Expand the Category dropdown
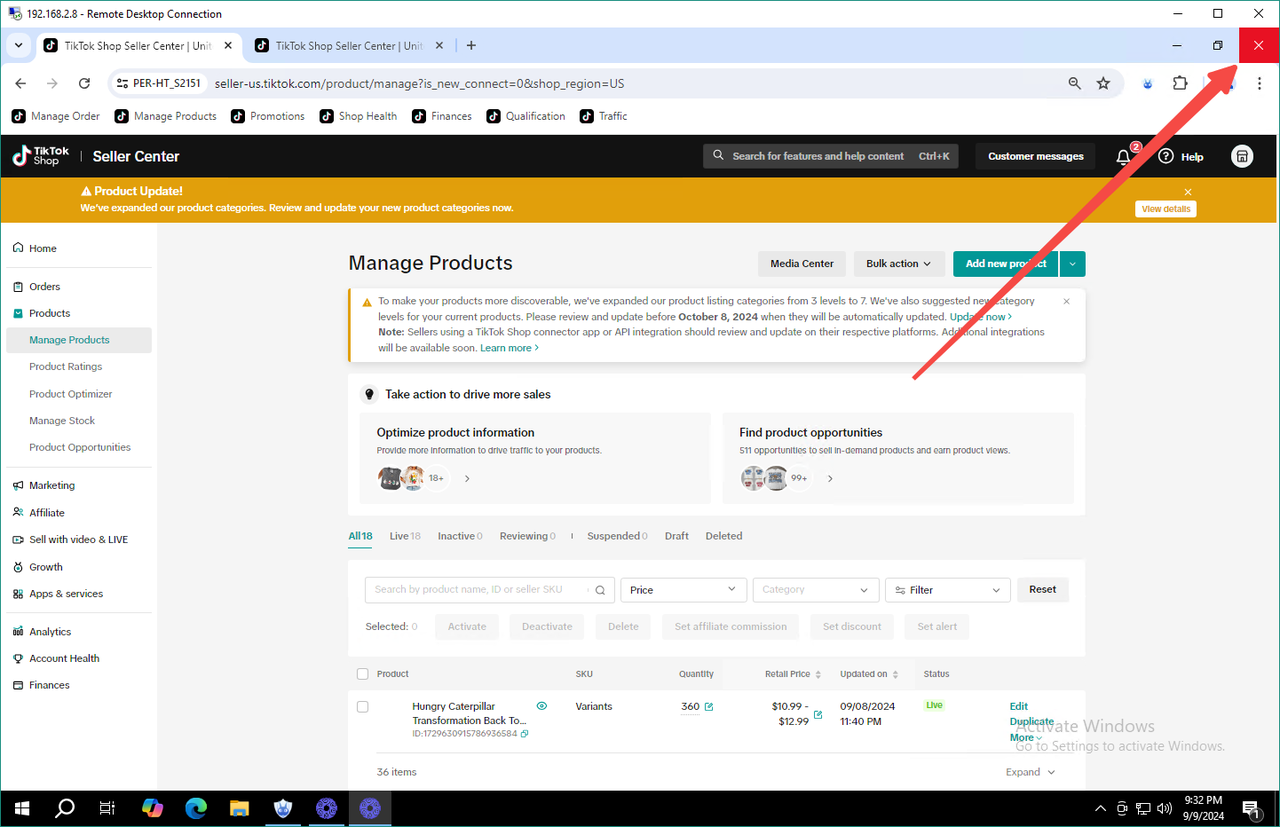Screen dimensions: 1280x827 pos(815,590)
